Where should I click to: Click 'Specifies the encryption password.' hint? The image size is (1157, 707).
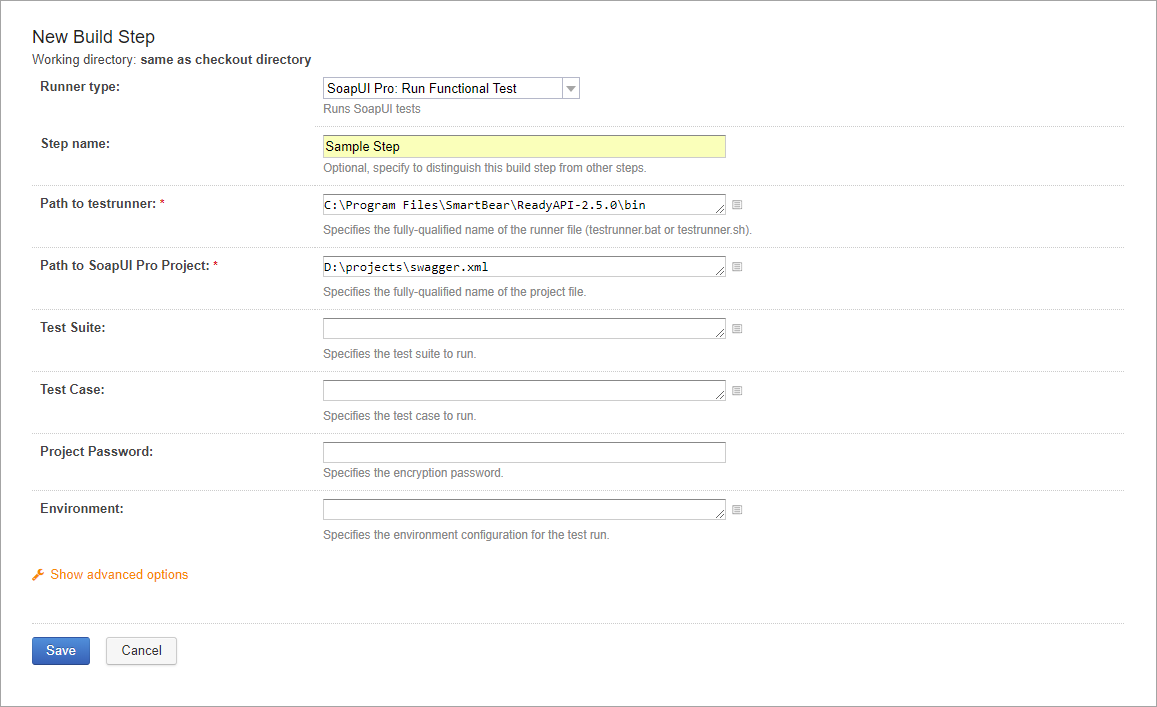(413, 472)
